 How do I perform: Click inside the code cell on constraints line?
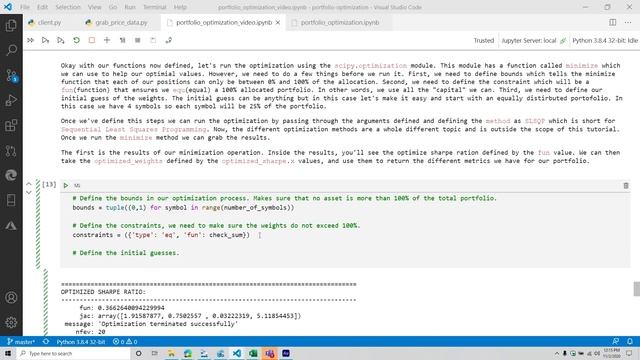[x=161, y=235]
